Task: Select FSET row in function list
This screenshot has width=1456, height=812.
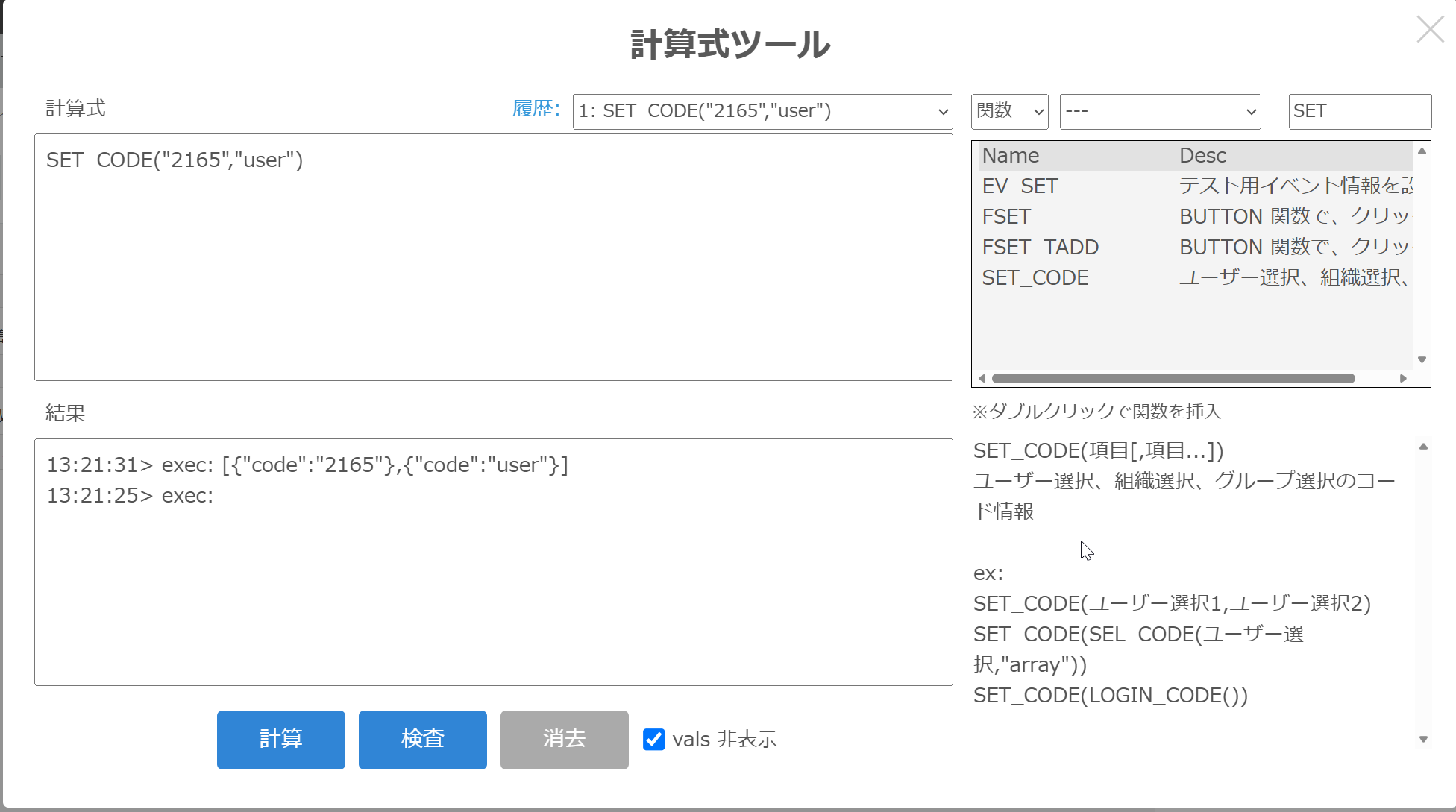Action: (1006, 216)
